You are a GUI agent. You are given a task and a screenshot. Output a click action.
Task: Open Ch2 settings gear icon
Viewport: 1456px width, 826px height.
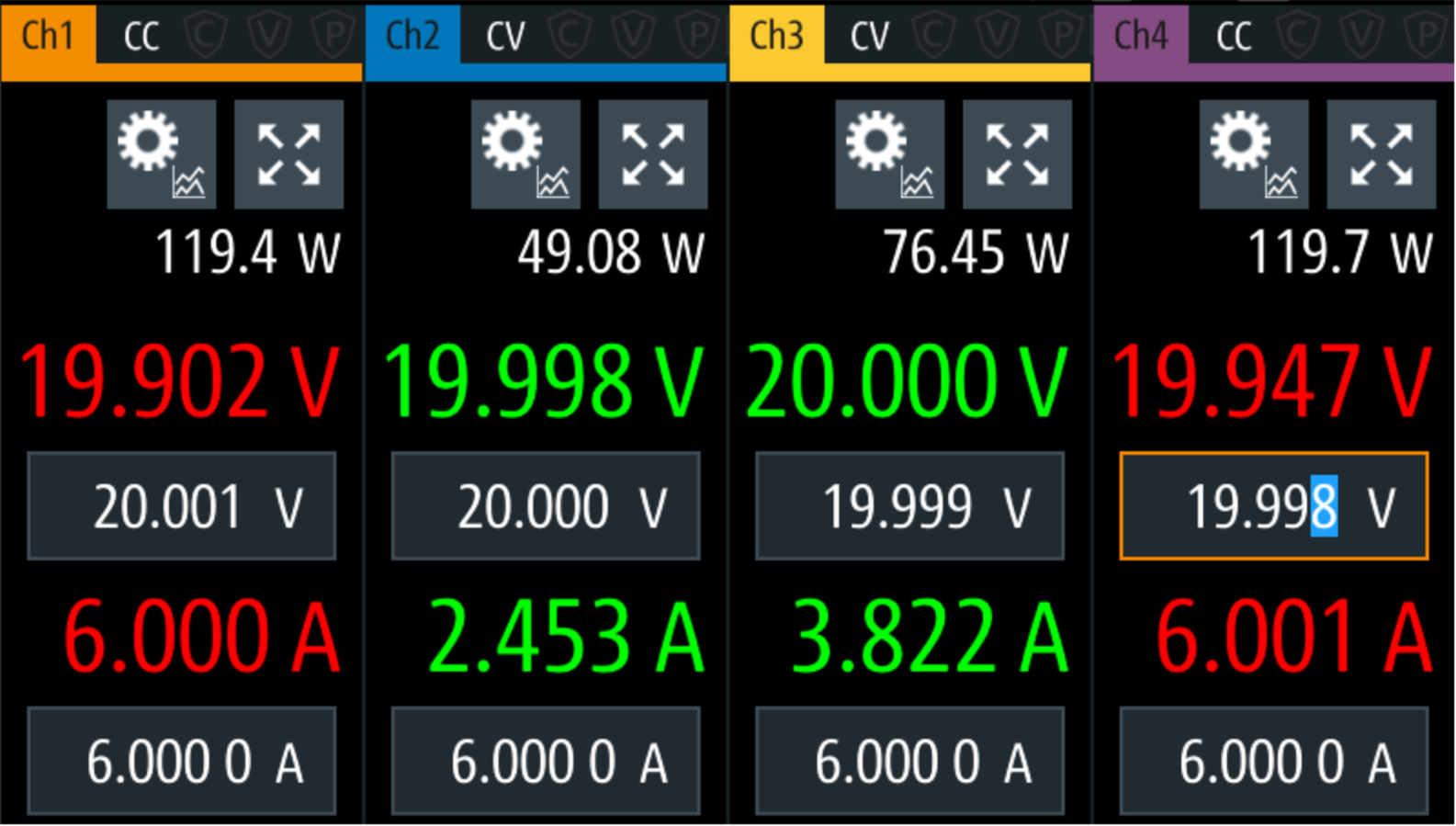tap(525, 154)
